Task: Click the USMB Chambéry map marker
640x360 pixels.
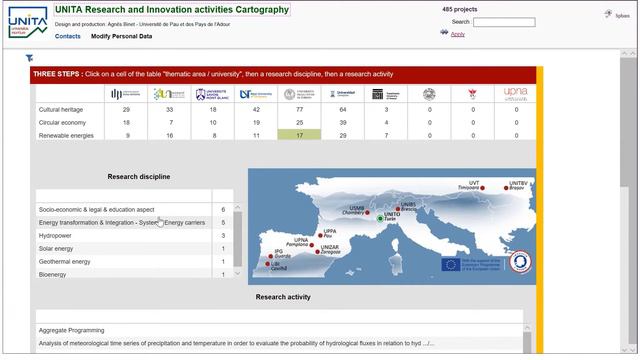Action: pyautogui.click(x=367, y=213)
